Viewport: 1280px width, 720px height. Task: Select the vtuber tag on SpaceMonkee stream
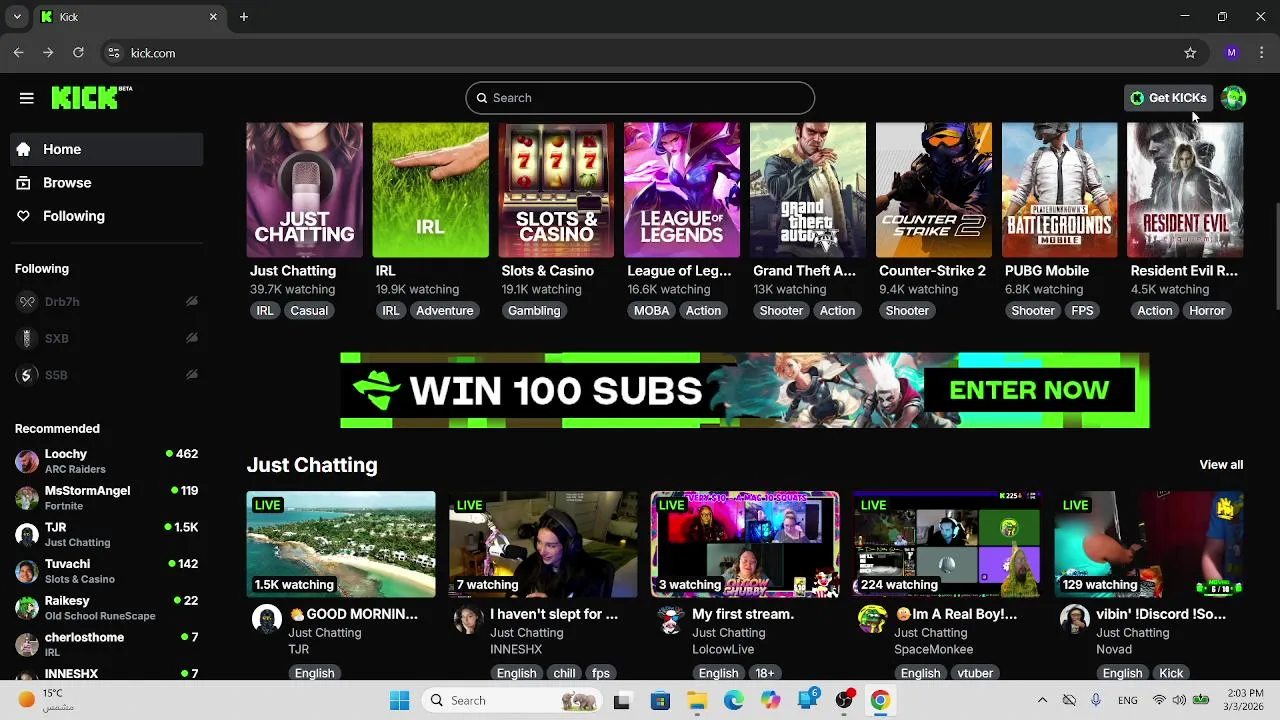click(x=975, y=673)
